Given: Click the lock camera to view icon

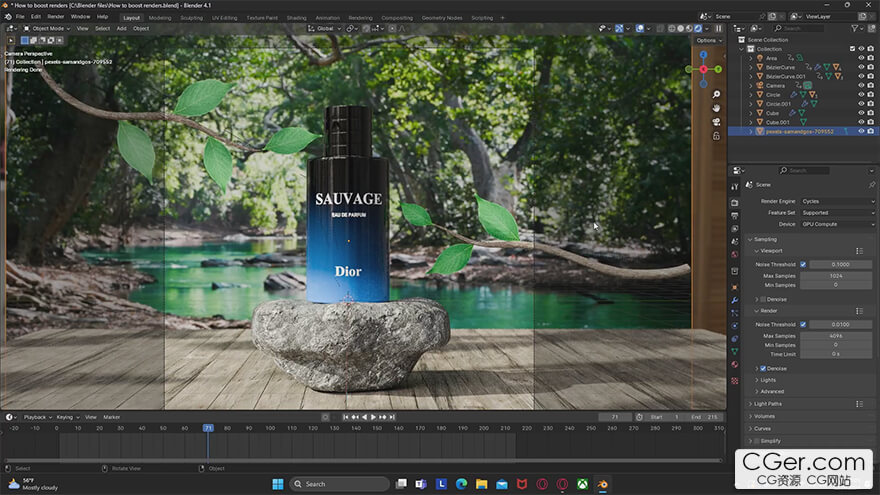Looking at the screenshot, I should [x=716, y=136].
